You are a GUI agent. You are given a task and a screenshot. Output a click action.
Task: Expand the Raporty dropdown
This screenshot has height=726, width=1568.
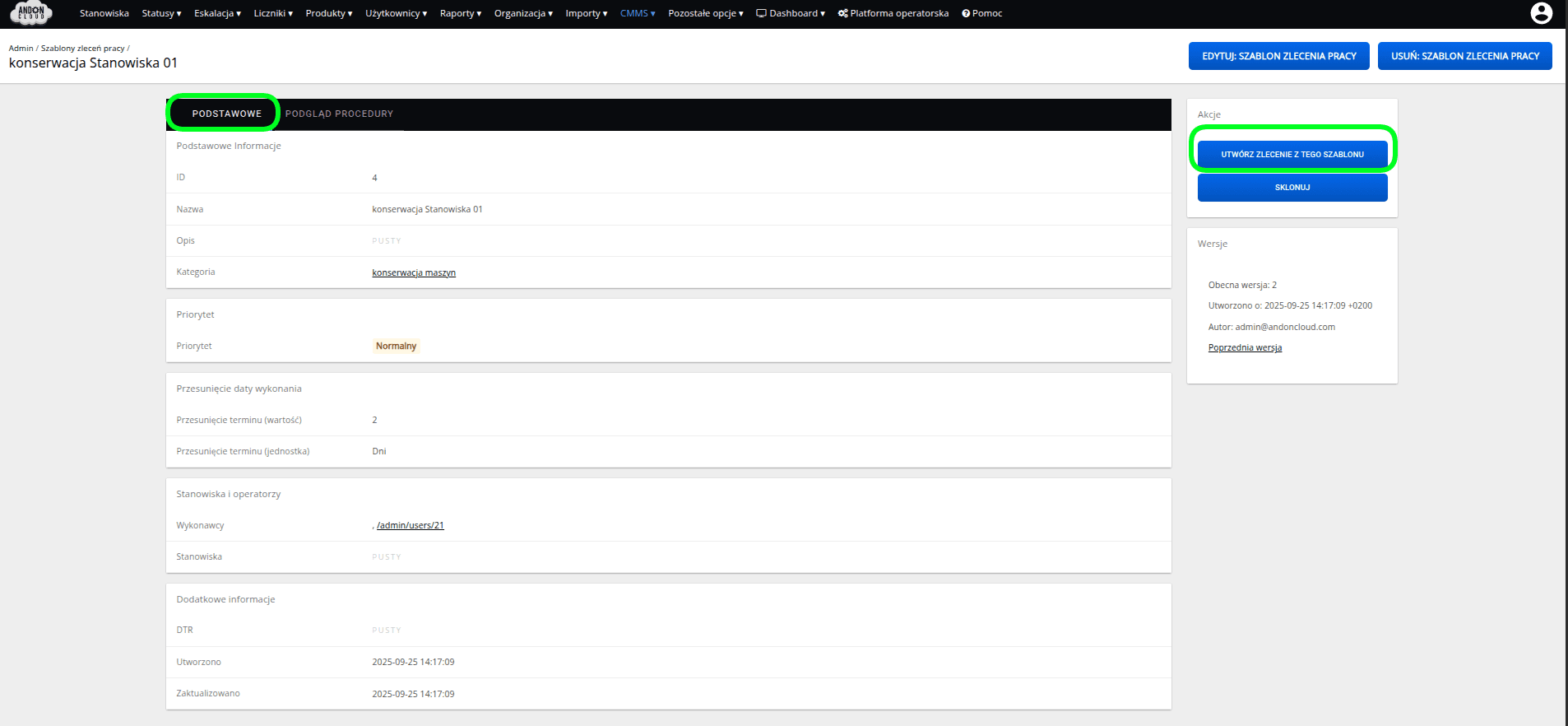(x=460, y=13)
